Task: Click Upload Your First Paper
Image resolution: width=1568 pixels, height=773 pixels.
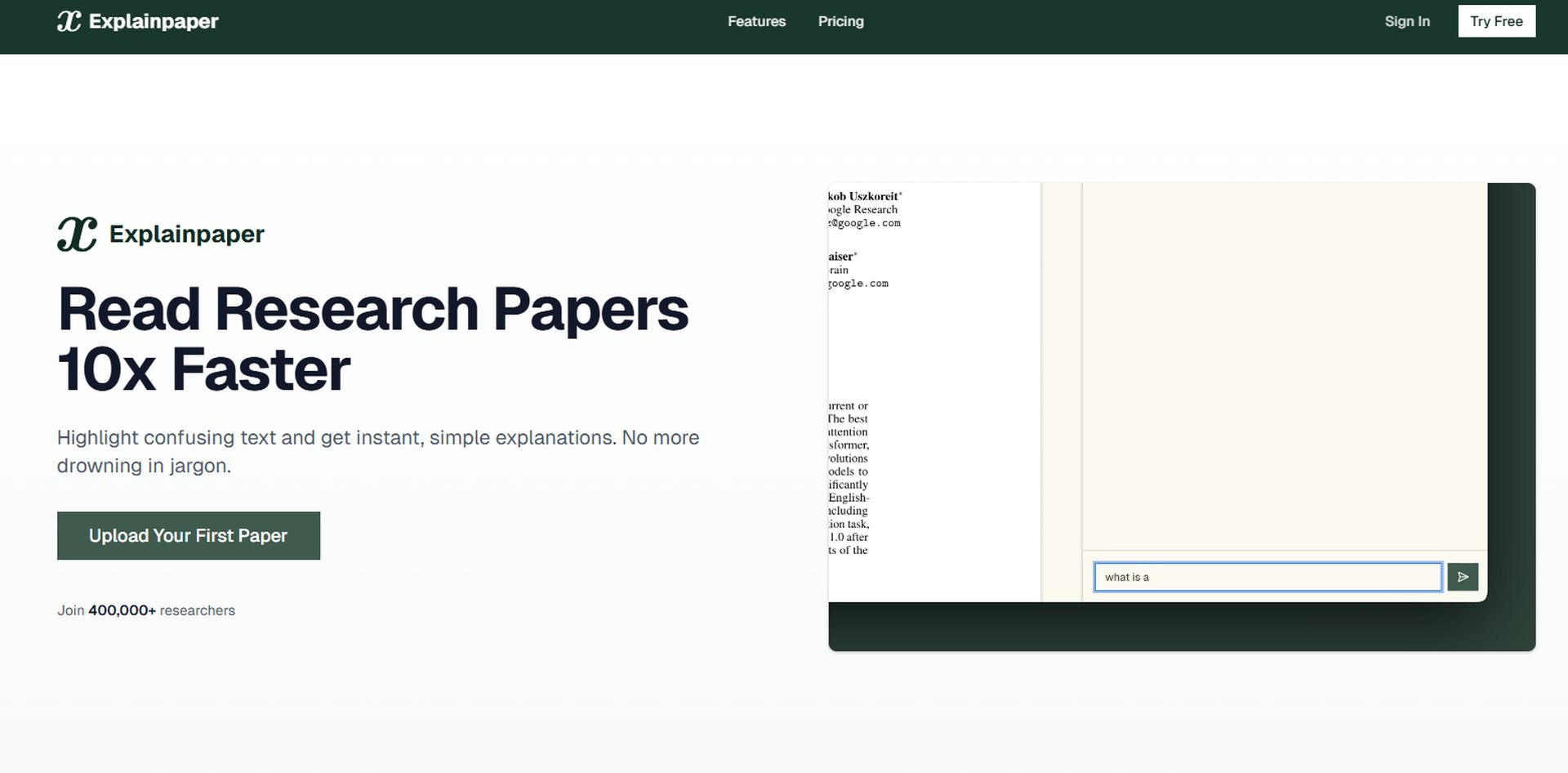Action: point(188,535)
